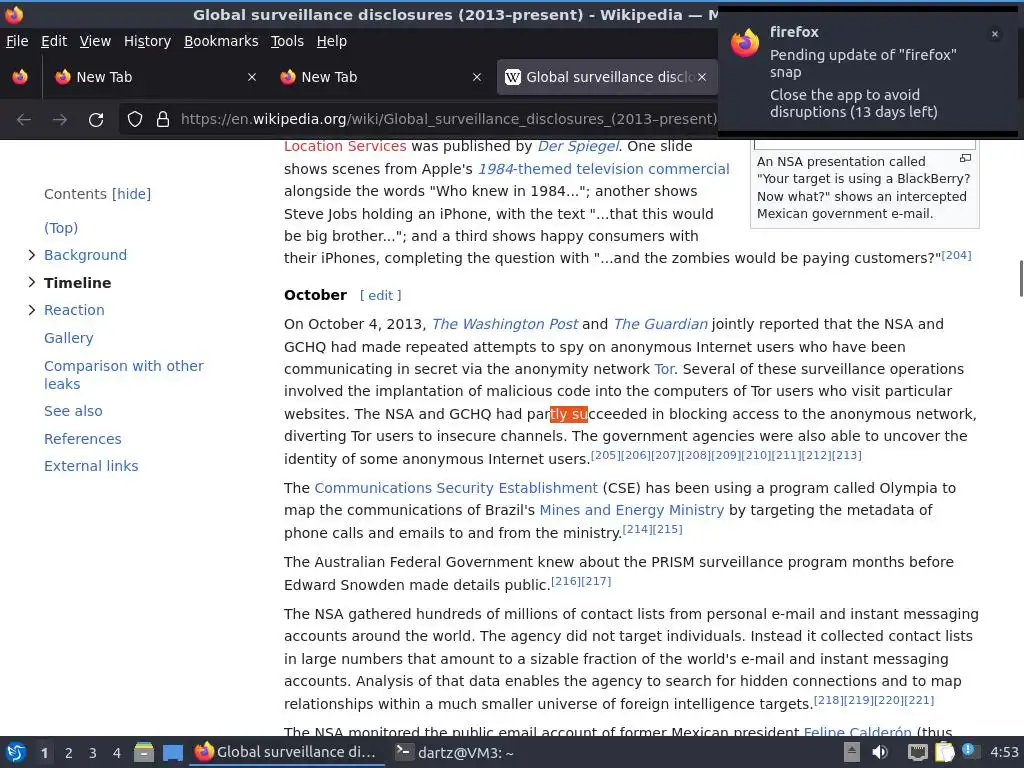This screenshot has width=1024, height=768.
Task: Jump to References section
Action: (x=82, y=439)
